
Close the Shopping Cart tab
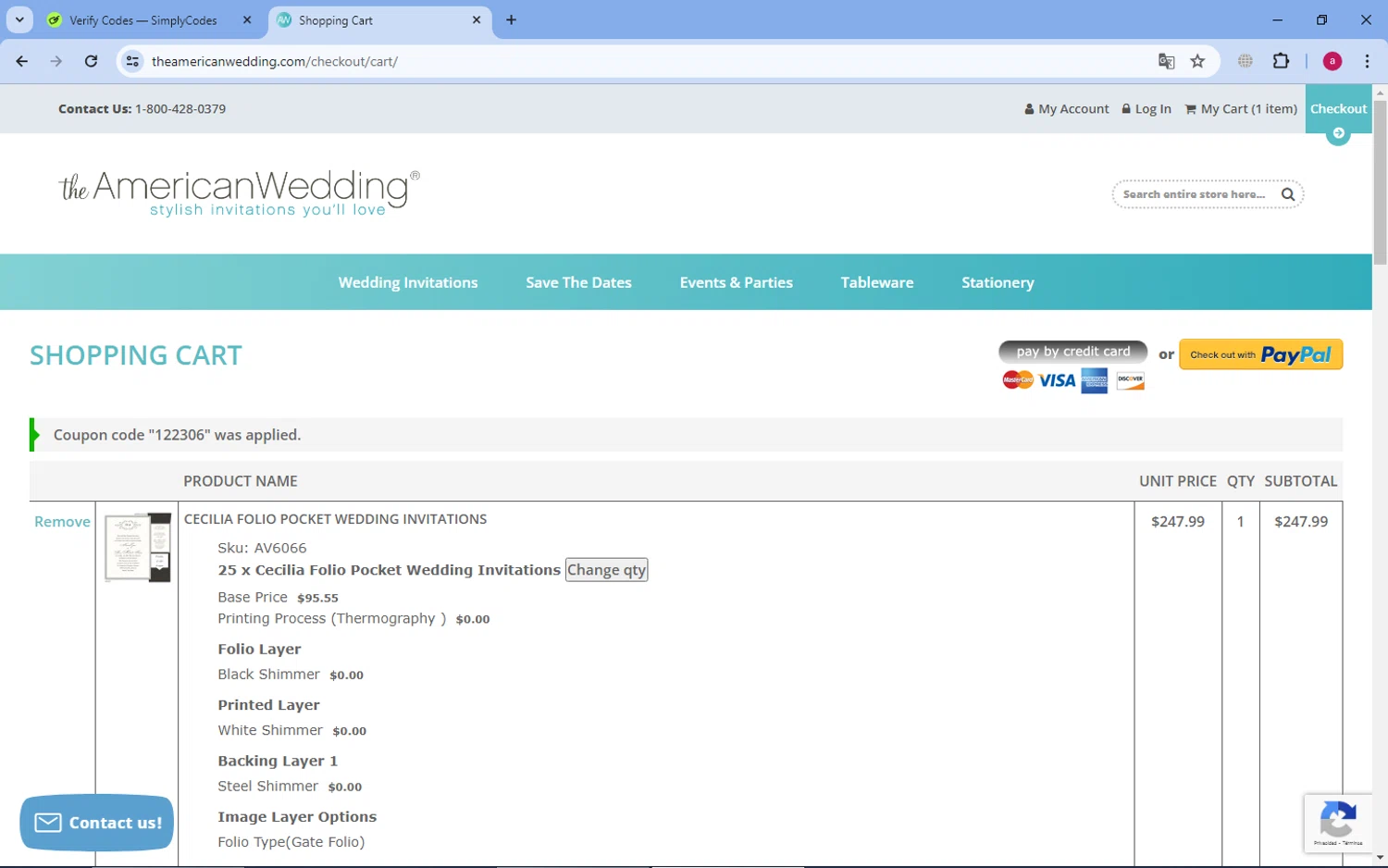(477, 19)
